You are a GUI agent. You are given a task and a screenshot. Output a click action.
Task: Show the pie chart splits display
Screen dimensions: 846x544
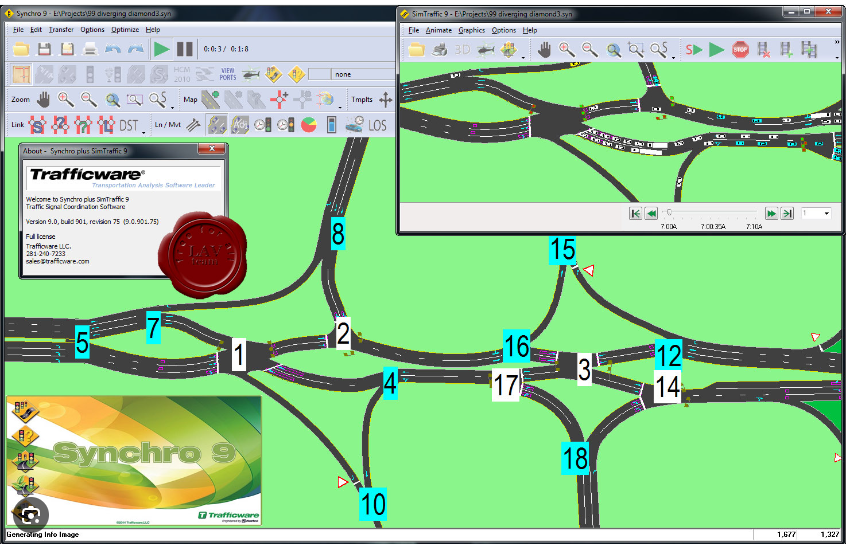pos(308,125)
